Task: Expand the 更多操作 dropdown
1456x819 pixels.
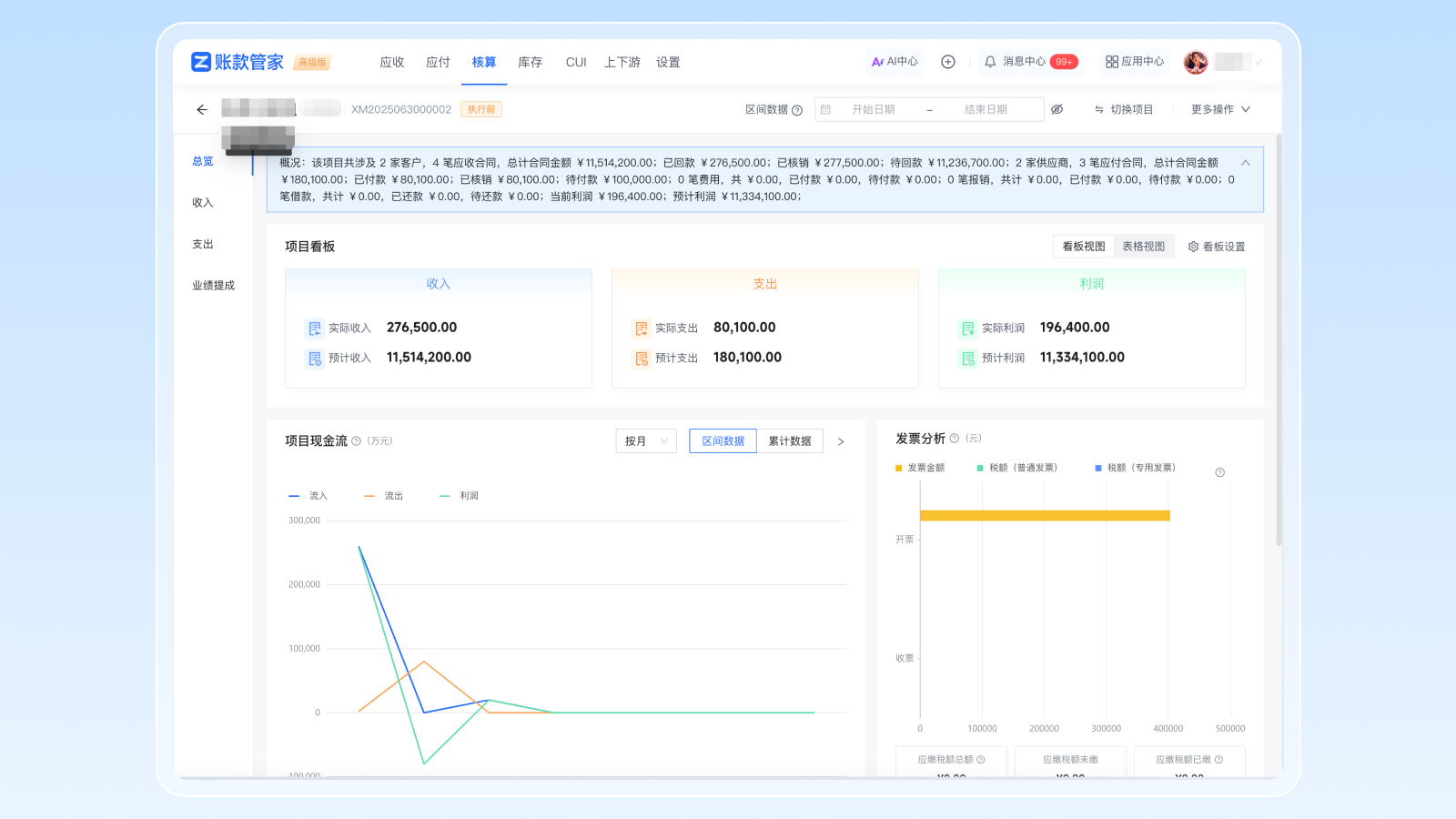Action: 1220,109
